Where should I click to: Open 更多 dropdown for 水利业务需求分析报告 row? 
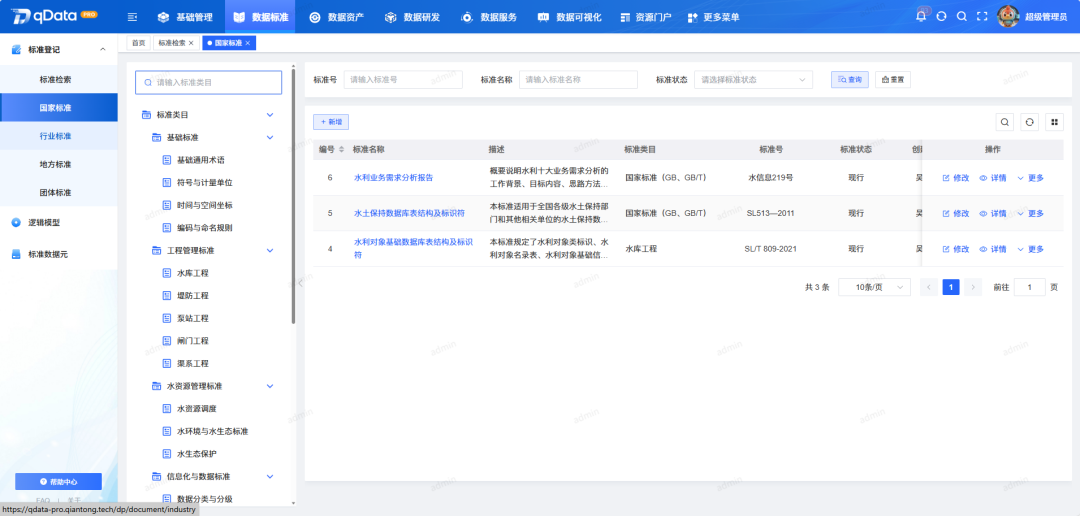coord(1030,178)
